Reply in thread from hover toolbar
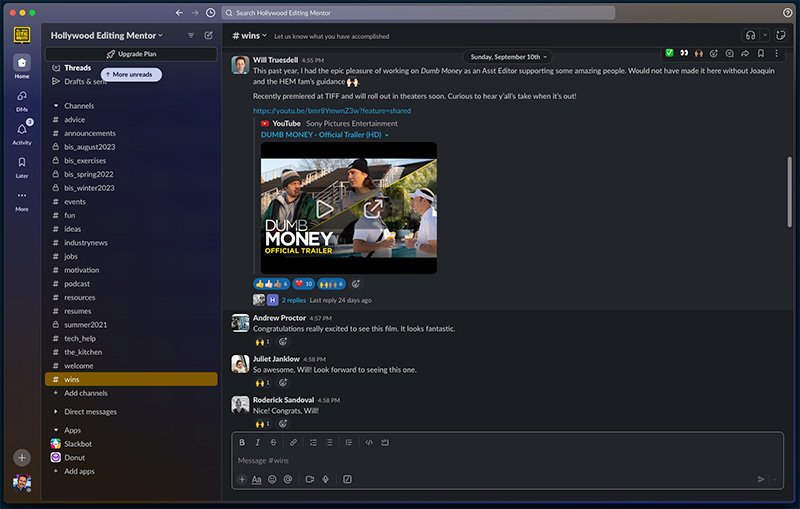This screenshot has width=800, height=509. tap(730, 53)
